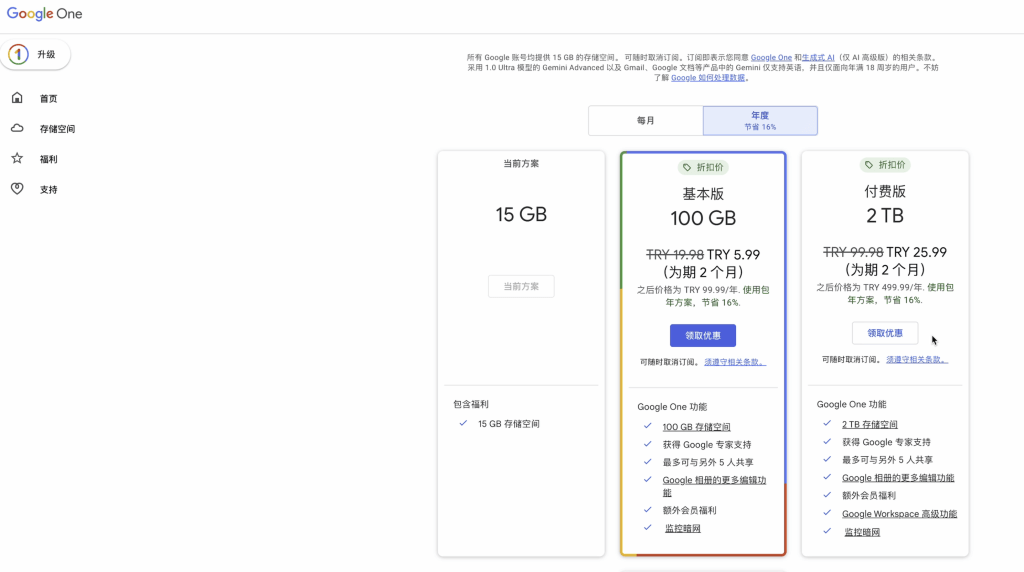
Task: Click the 升级 upgrade button
Action: 35,54
